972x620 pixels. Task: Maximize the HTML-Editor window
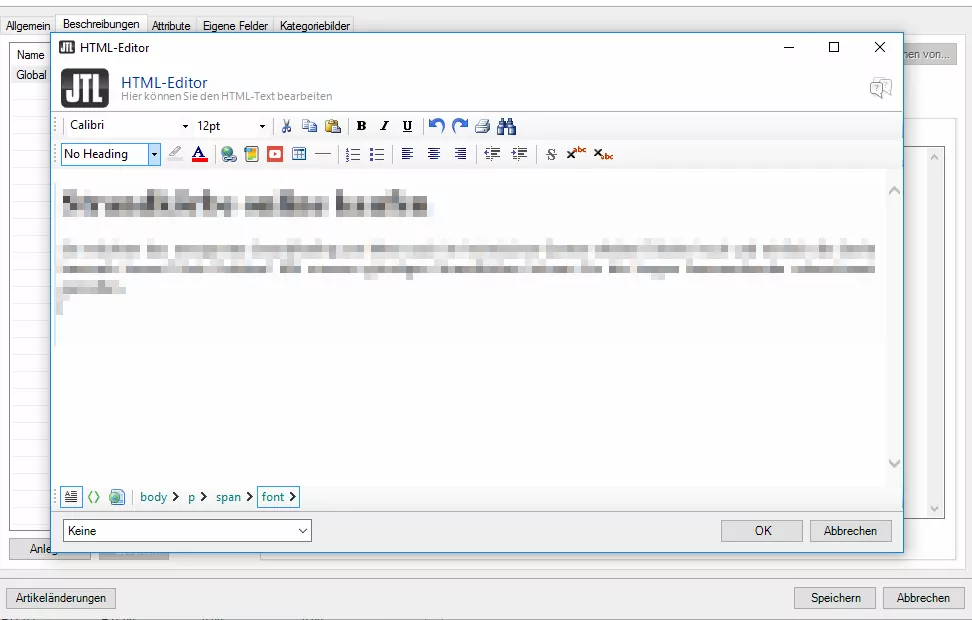pyautogui.click(x=834, y=47)
